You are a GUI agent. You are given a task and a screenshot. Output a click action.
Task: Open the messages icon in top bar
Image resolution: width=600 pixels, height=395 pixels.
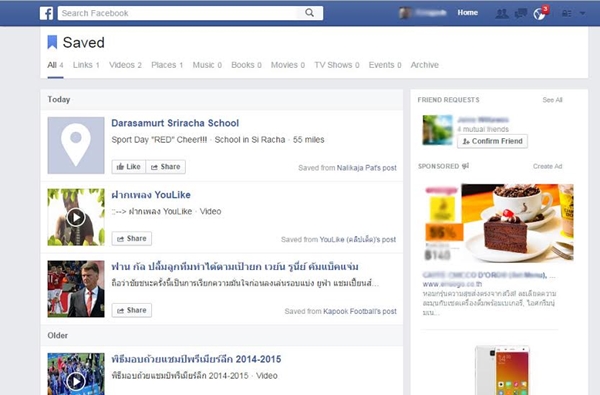tap(521, 14)
